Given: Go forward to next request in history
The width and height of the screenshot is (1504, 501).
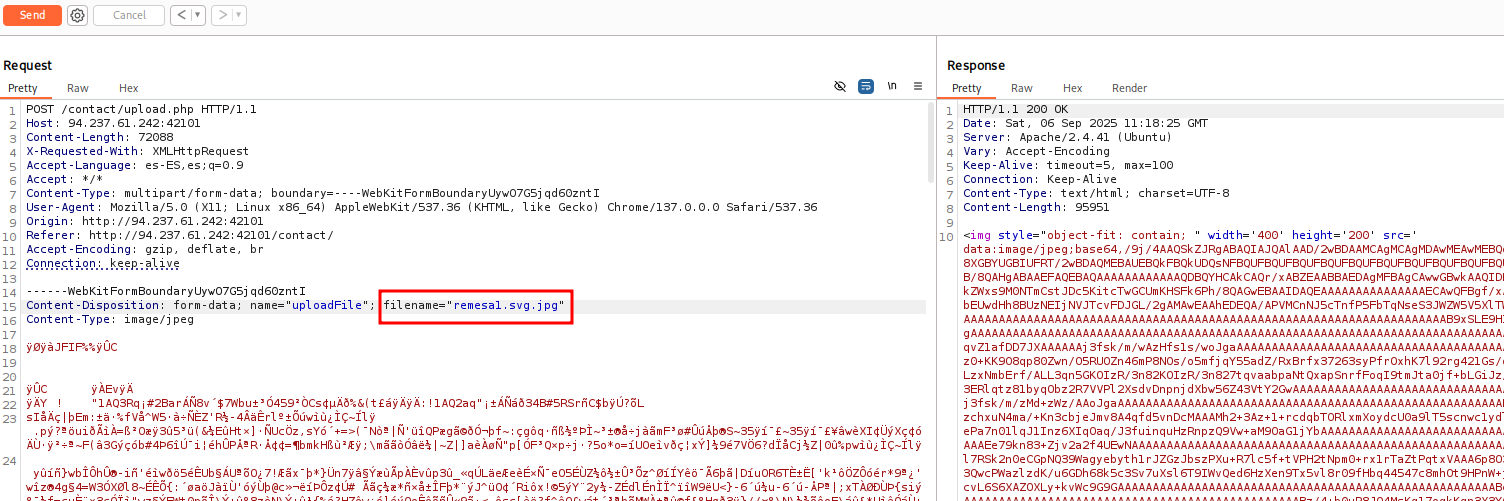Looking at the screenshot, I should (222, 15).
